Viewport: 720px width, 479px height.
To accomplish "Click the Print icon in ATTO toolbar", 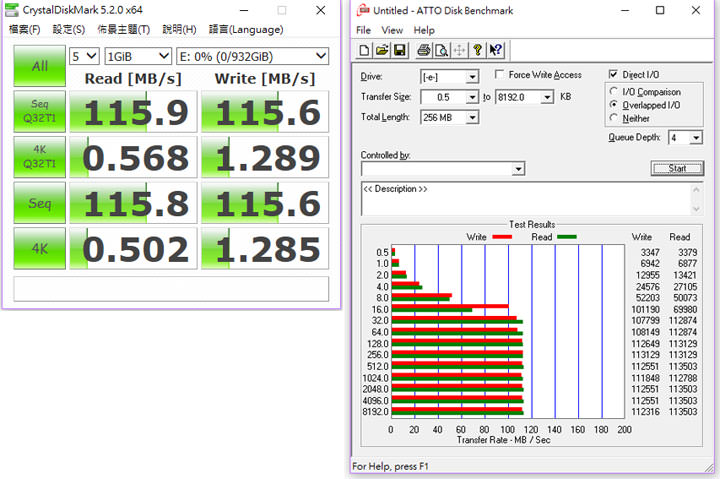I will tap(423, 50).
